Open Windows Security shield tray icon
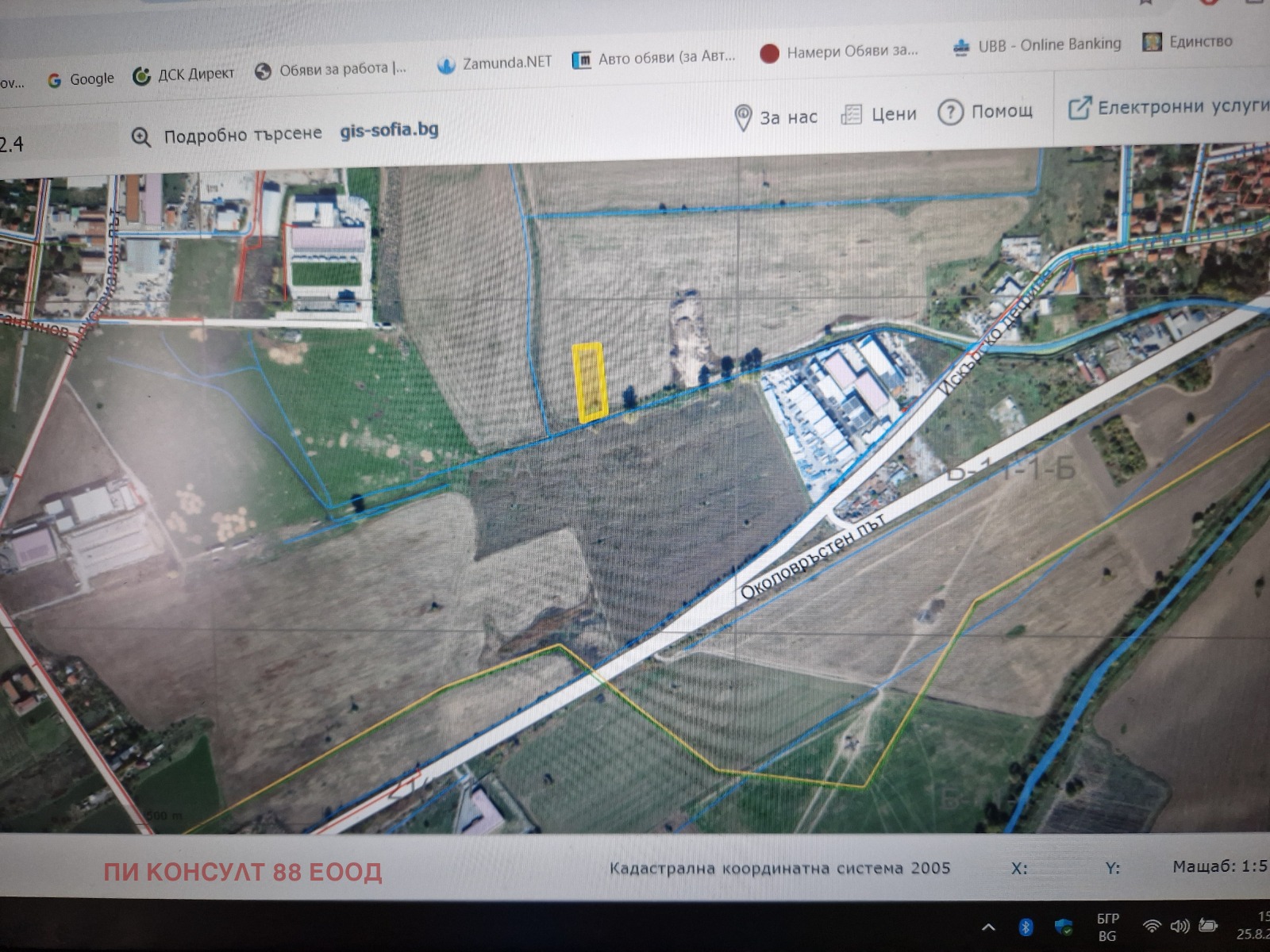The height and width of the screenshot is (952, 1270). click(1064, 927)
